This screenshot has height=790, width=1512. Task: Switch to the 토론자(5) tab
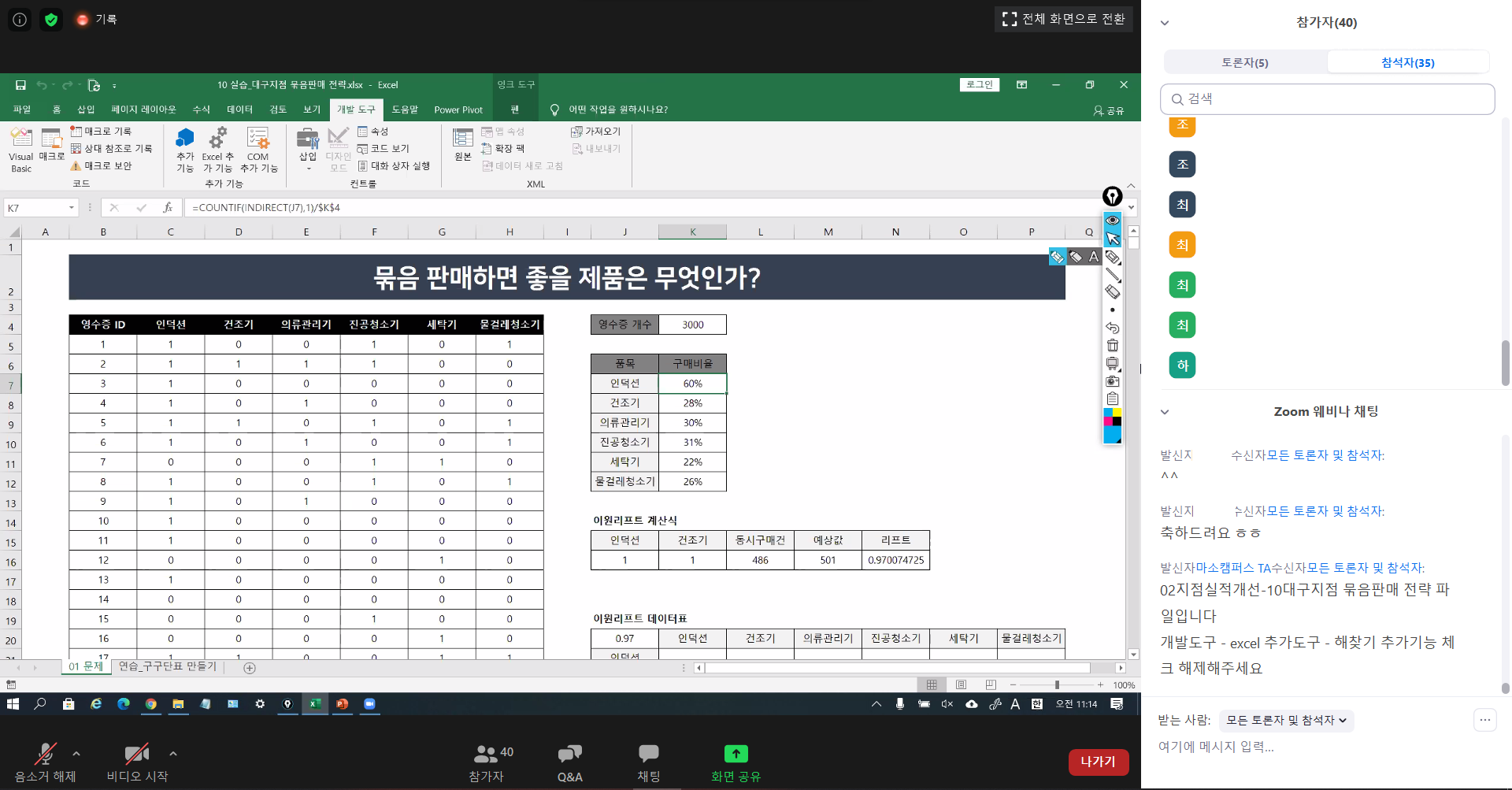(1245, 62)
